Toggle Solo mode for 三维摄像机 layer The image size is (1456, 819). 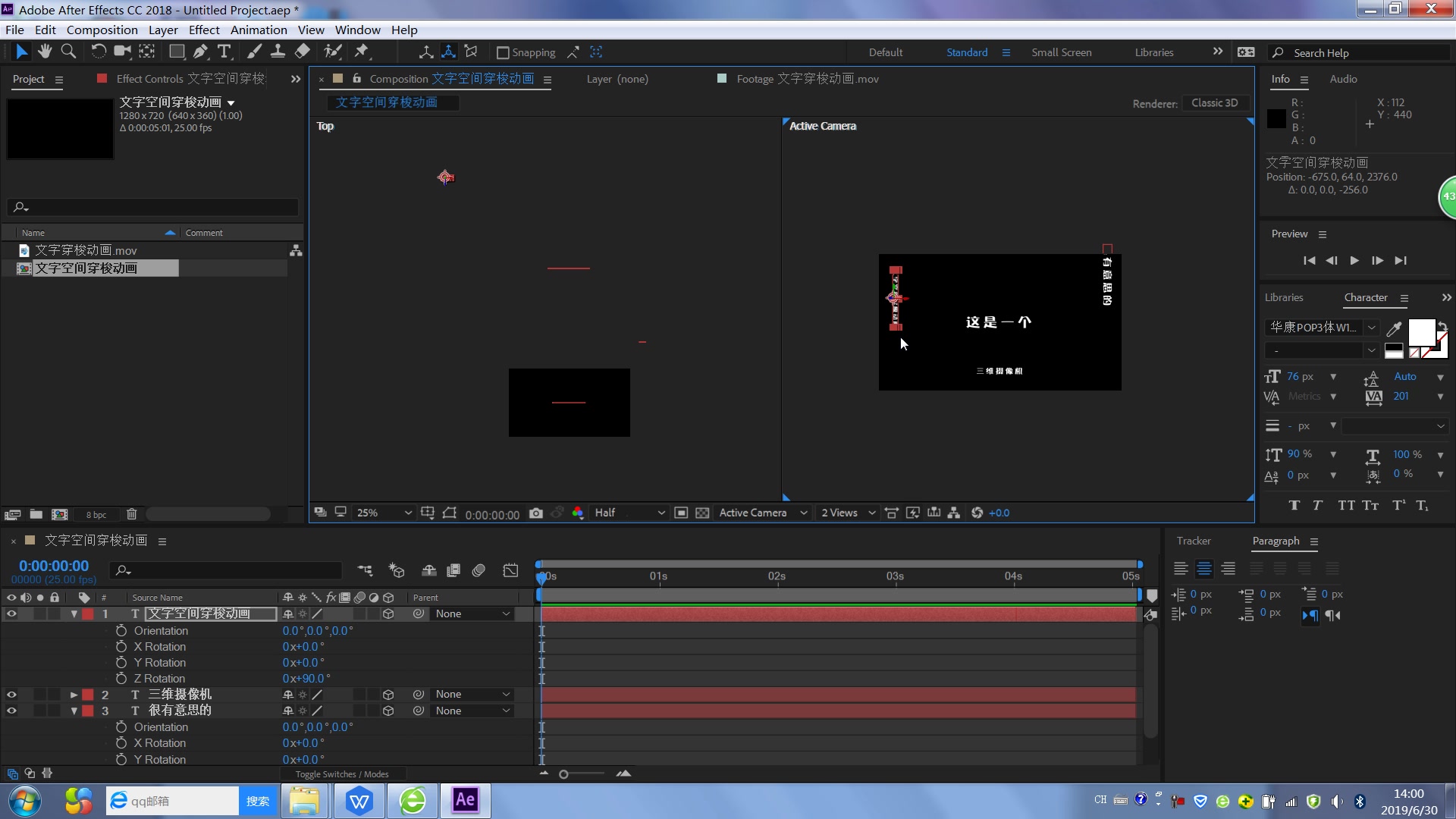[x=40, y=694]
